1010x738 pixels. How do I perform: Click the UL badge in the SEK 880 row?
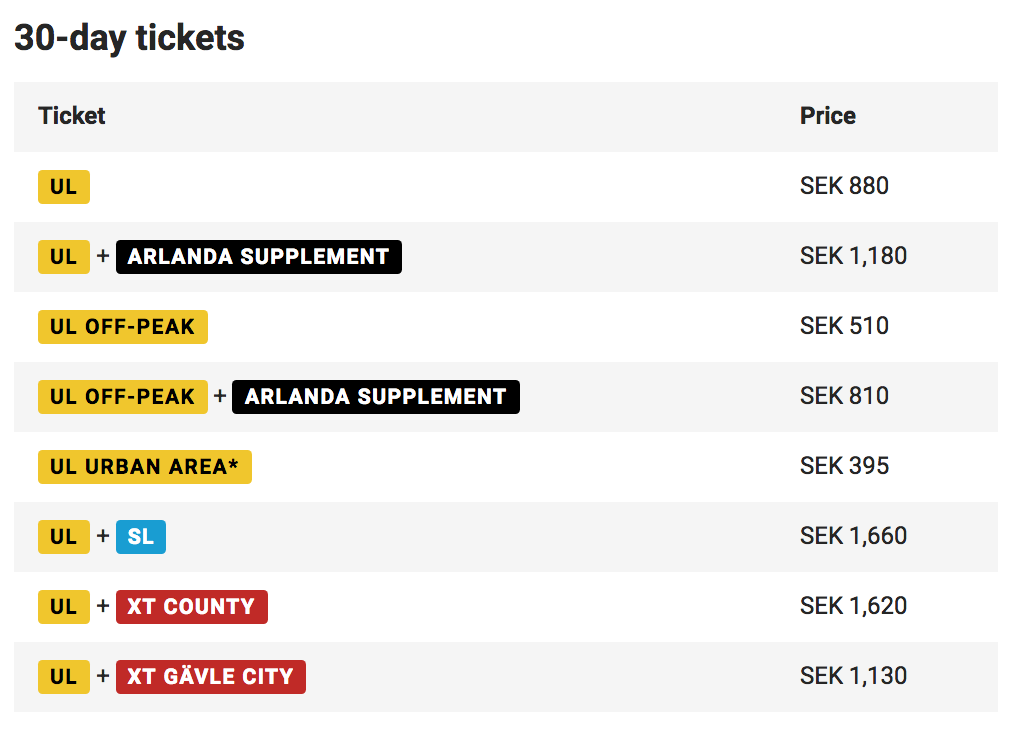64,187
